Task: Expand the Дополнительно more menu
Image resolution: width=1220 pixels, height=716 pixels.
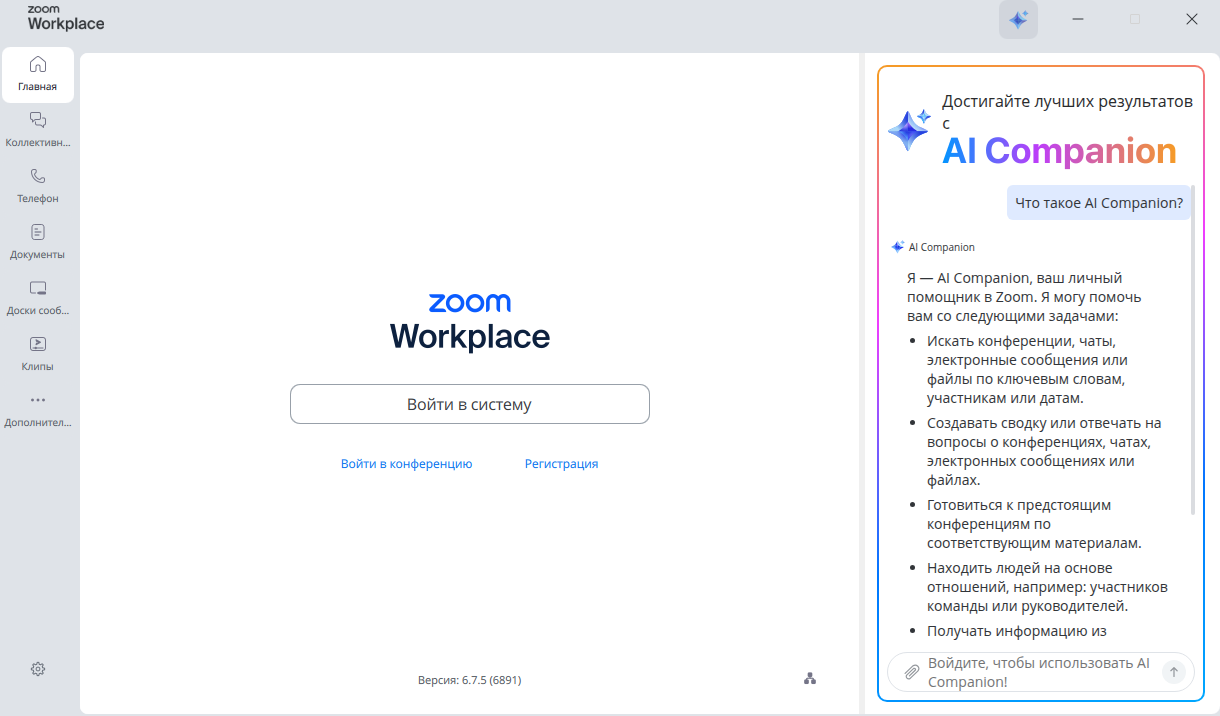Action: pos(37,410)
